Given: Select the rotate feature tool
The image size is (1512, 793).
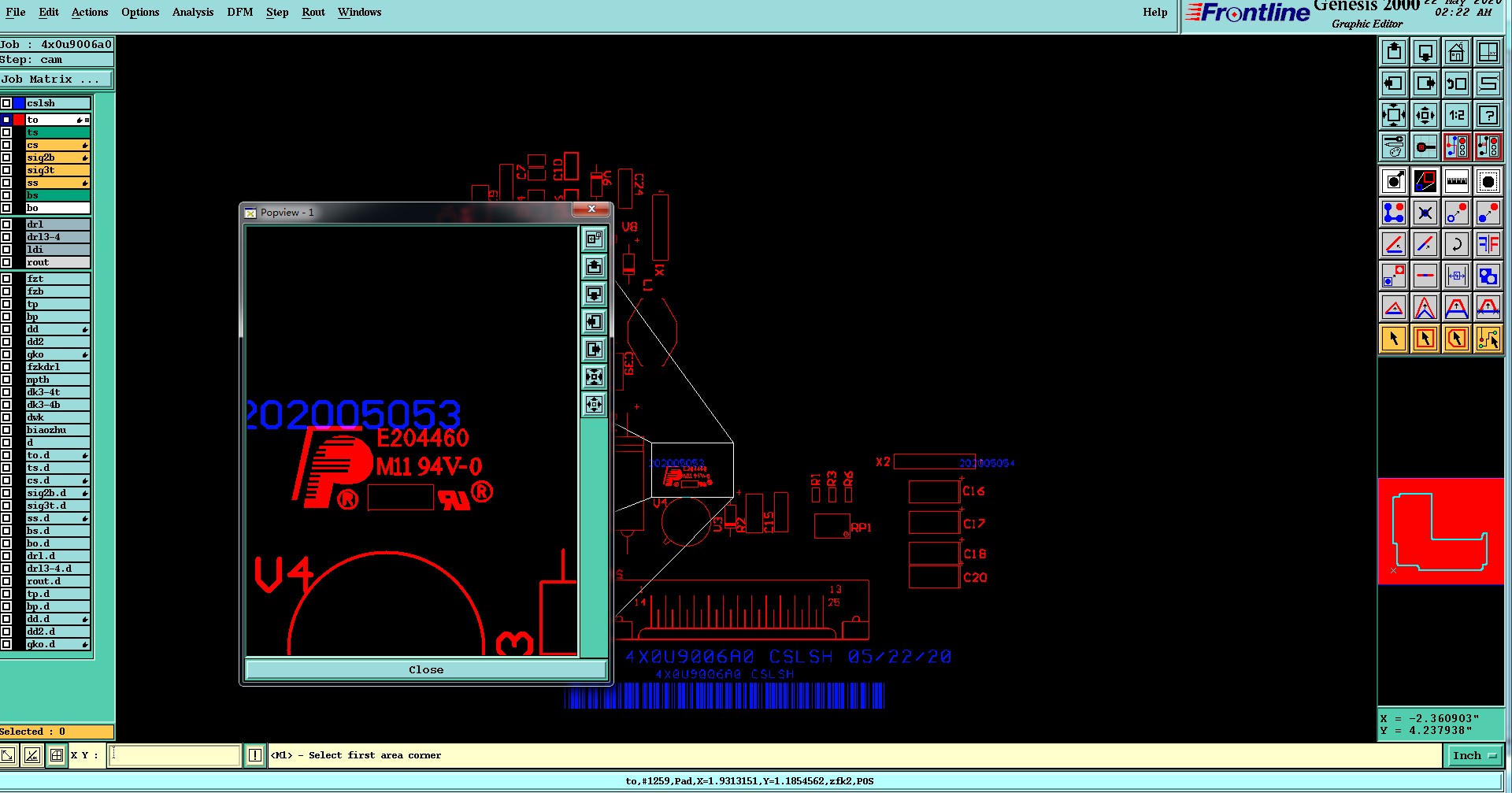Looking at the screenshot, I should [x=1457, y=244].
